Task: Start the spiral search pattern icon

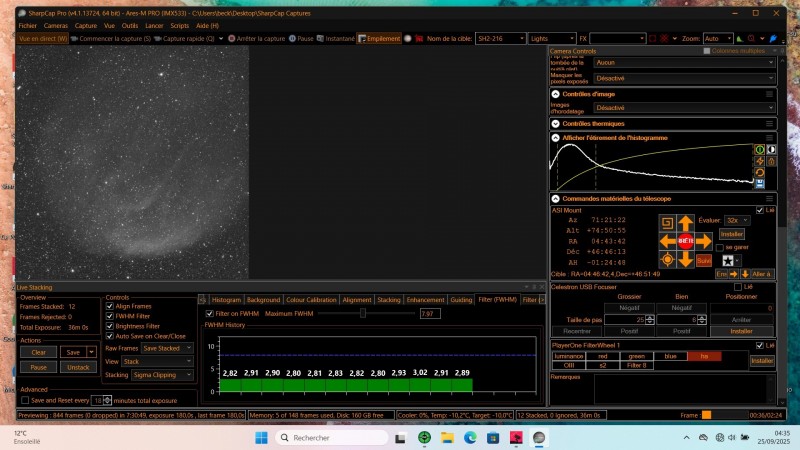Action: (x=667, y=223)
